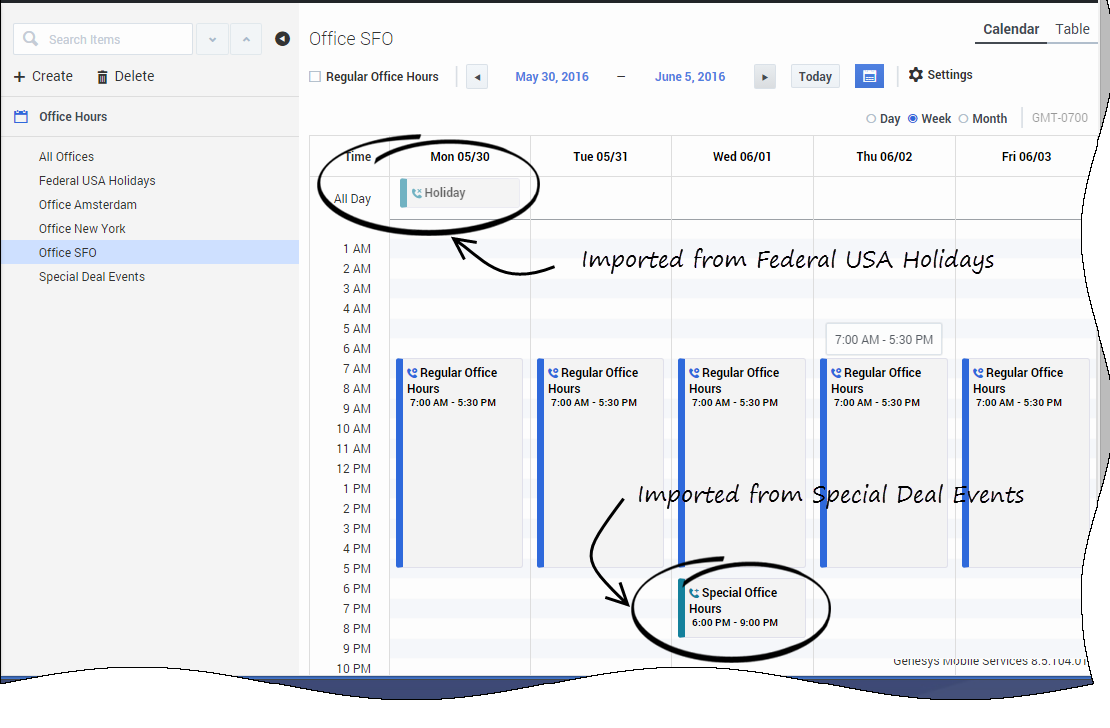This screenshot has height=728, width=1110.
Task: Open Wednesday's Regular Office Hours event
Action: pos(742,463)
